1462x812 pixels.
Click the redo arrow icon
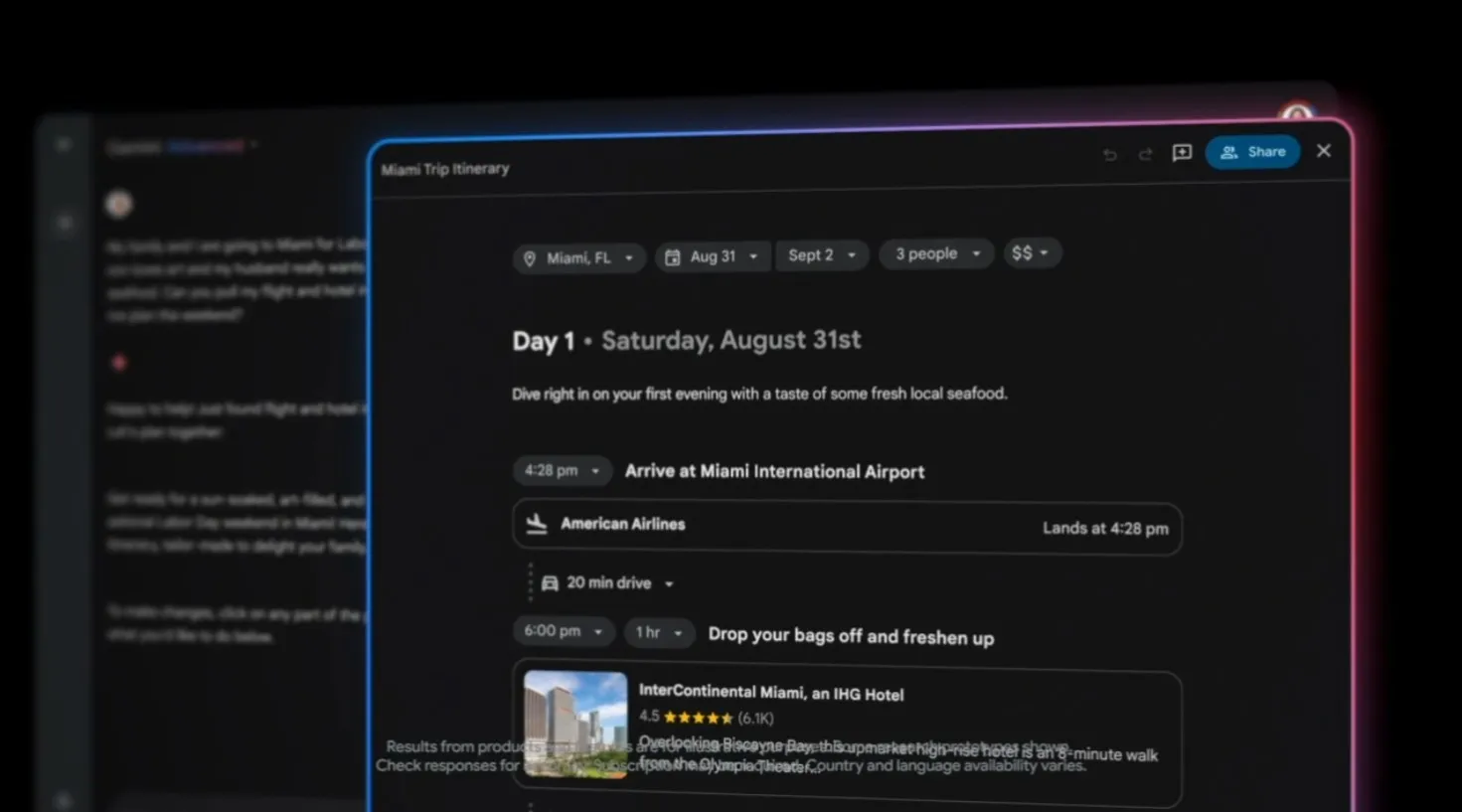(x=1145, y=154)
